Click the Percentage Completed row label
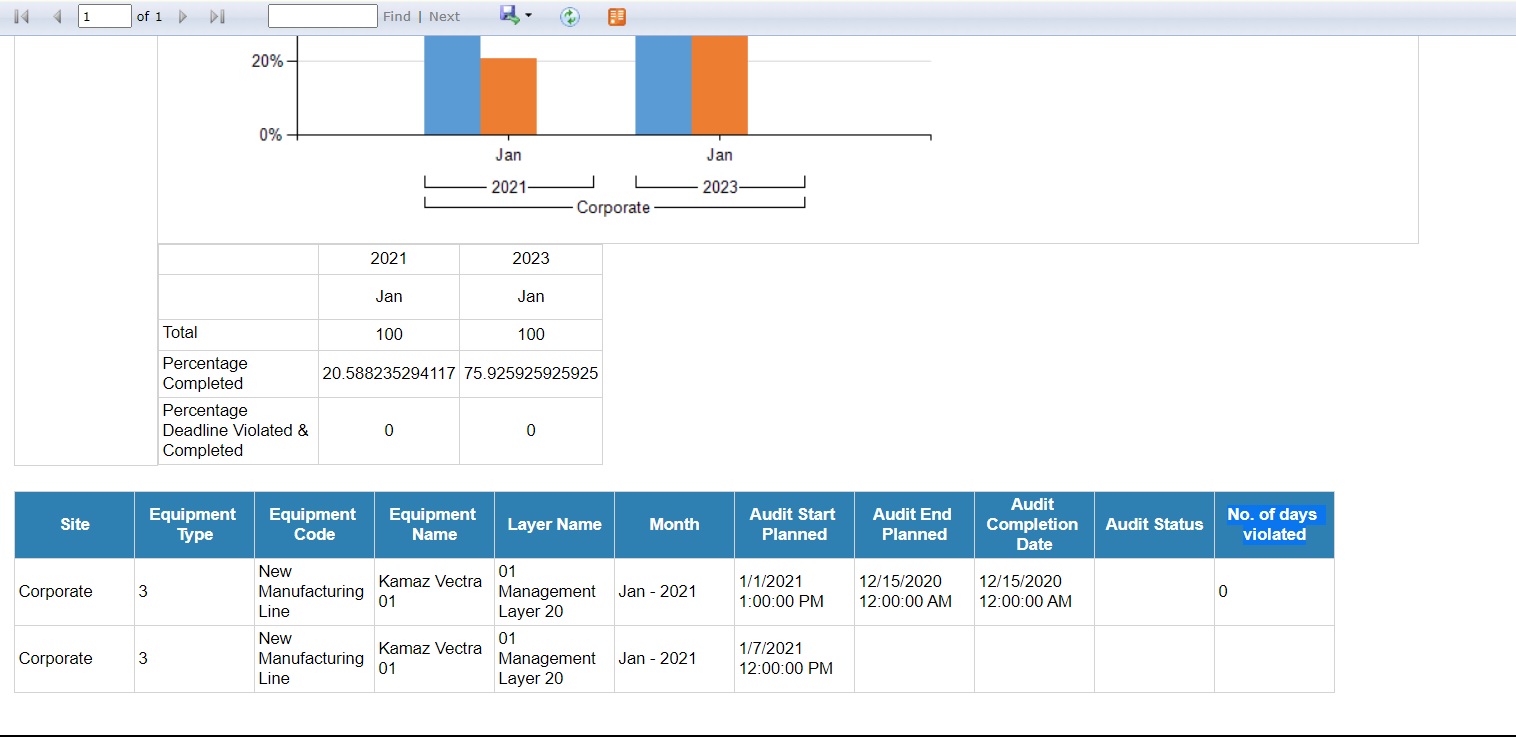 [205, 373]
